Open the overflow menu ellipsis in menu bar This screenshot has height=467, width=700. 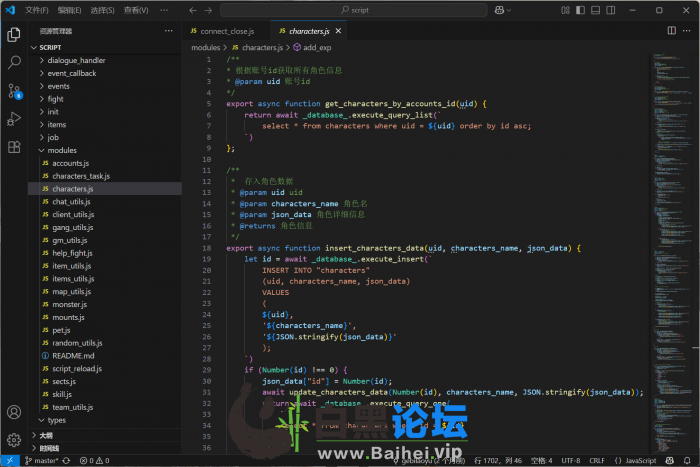coord(164,10)
